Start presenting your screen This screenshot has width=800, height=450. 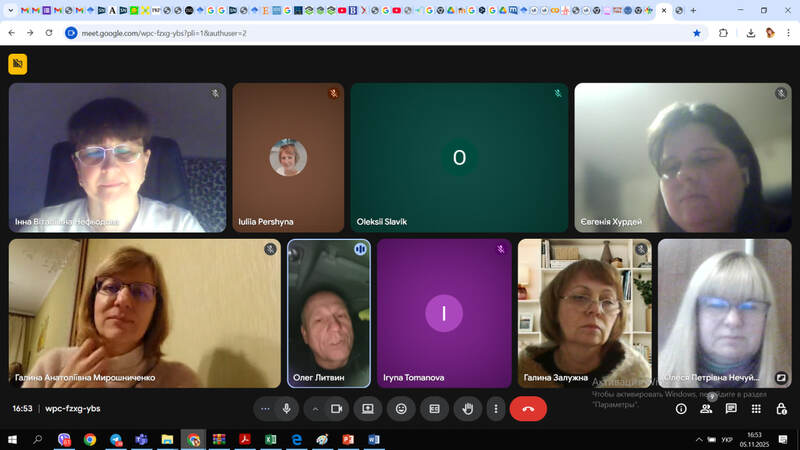pyautogui.click(x=368, y=408)
